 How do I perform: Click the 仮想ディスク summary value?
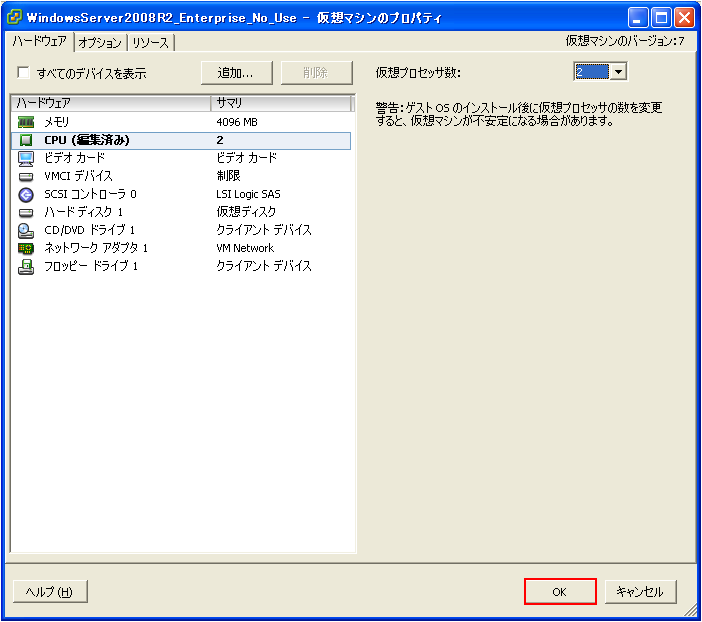pos(246,212)
